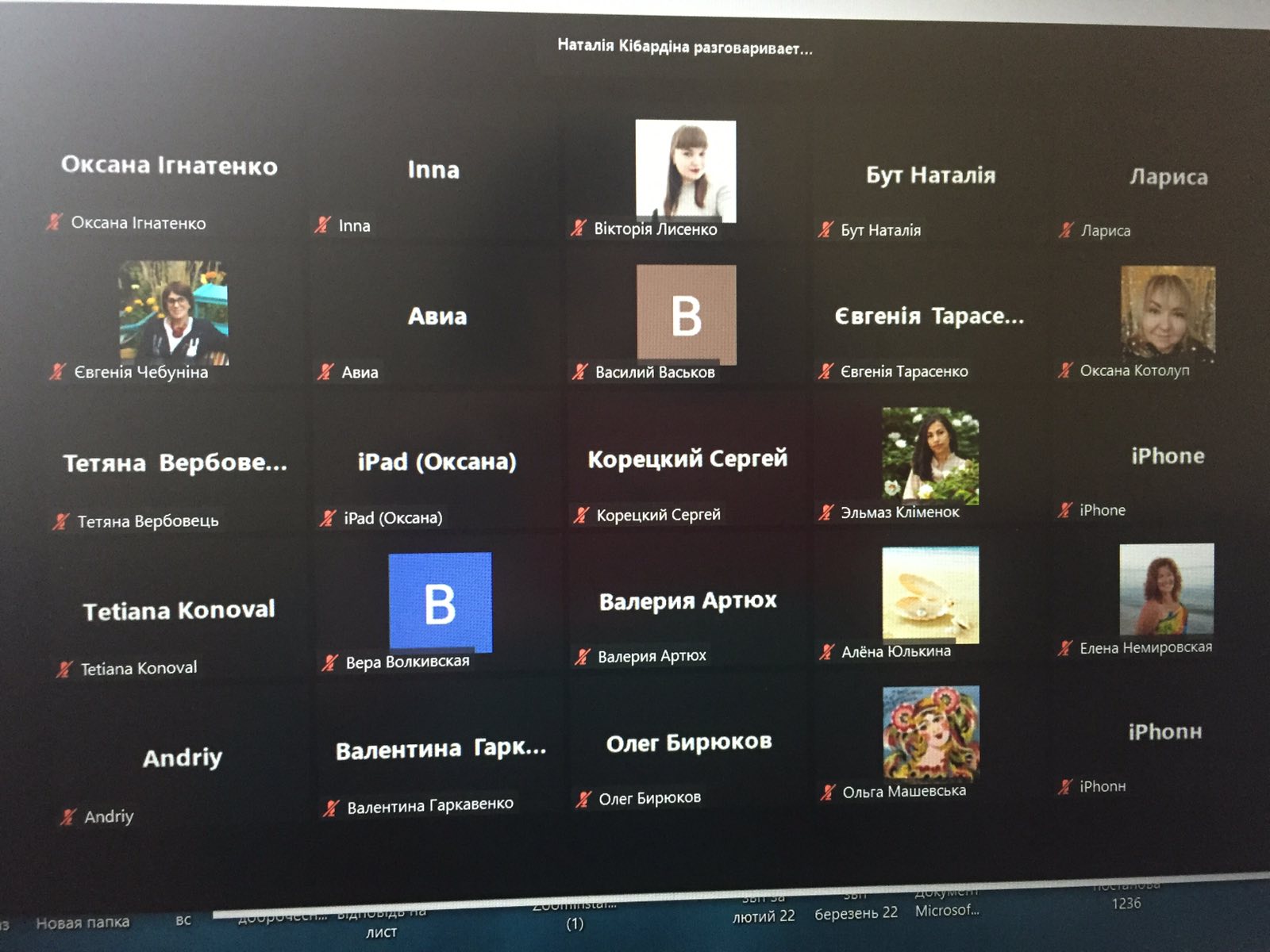Click muted mic icon by iPad (Оксана) label

click(328, 518)
